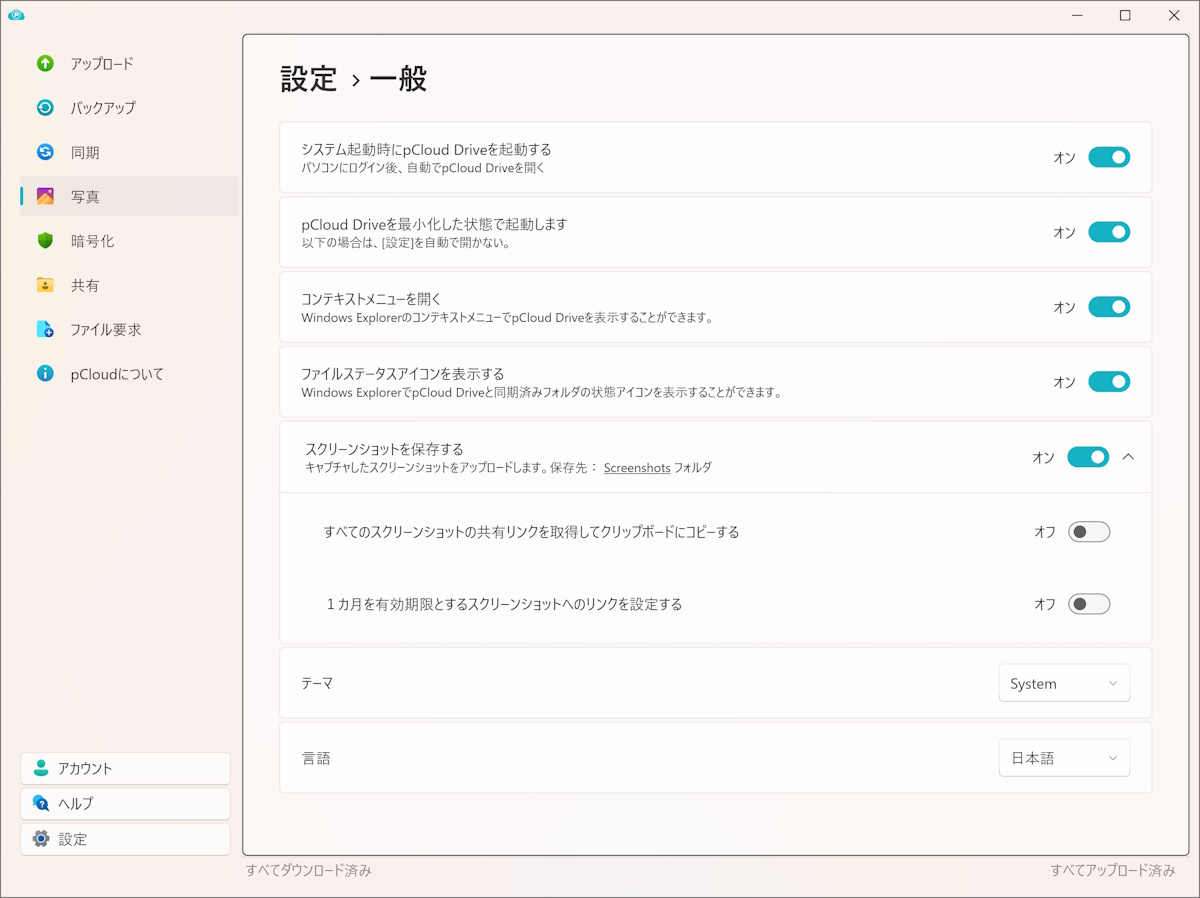Open the 設定 menu item
Viewport: 1200px width, 898px height.
124,839
